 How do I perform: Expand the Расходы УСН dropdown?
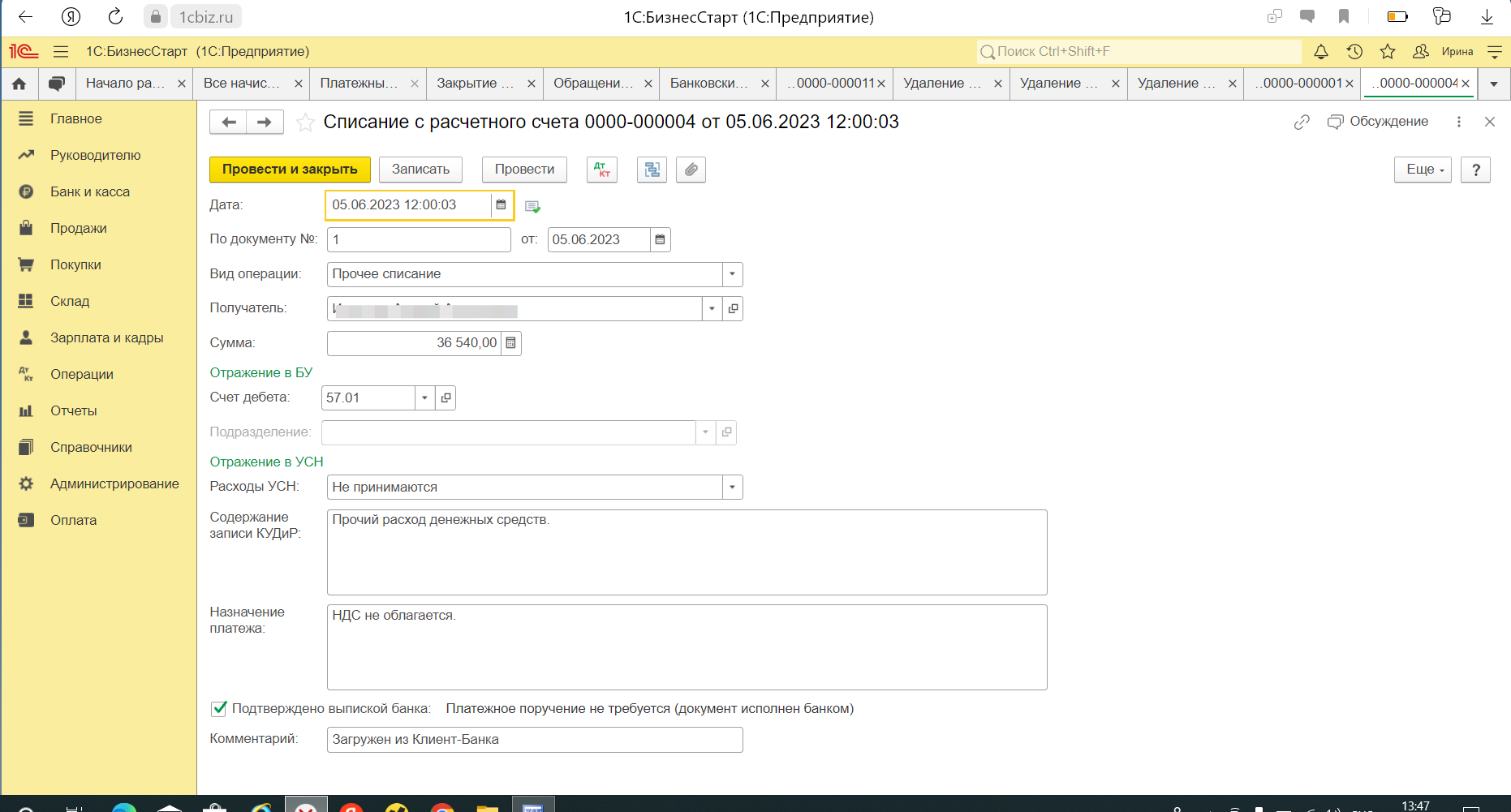tap(732, 488)
